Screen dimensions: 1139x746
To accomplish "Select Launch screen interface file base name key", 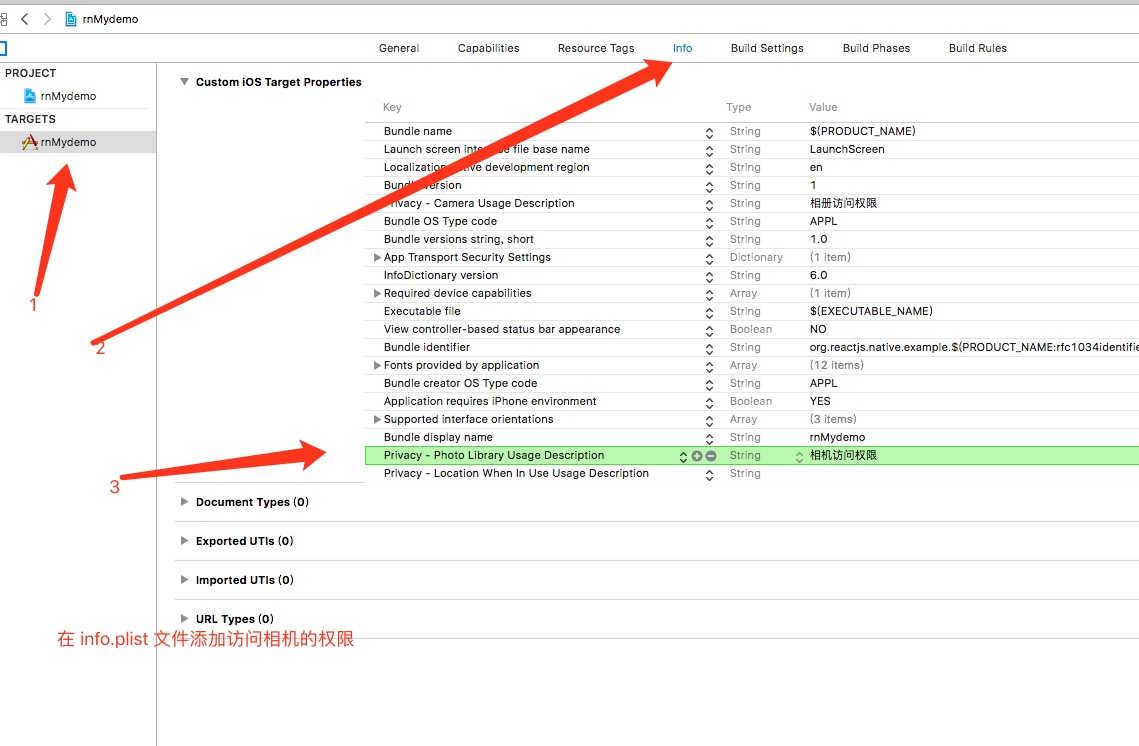I will (x=487, y=149).
